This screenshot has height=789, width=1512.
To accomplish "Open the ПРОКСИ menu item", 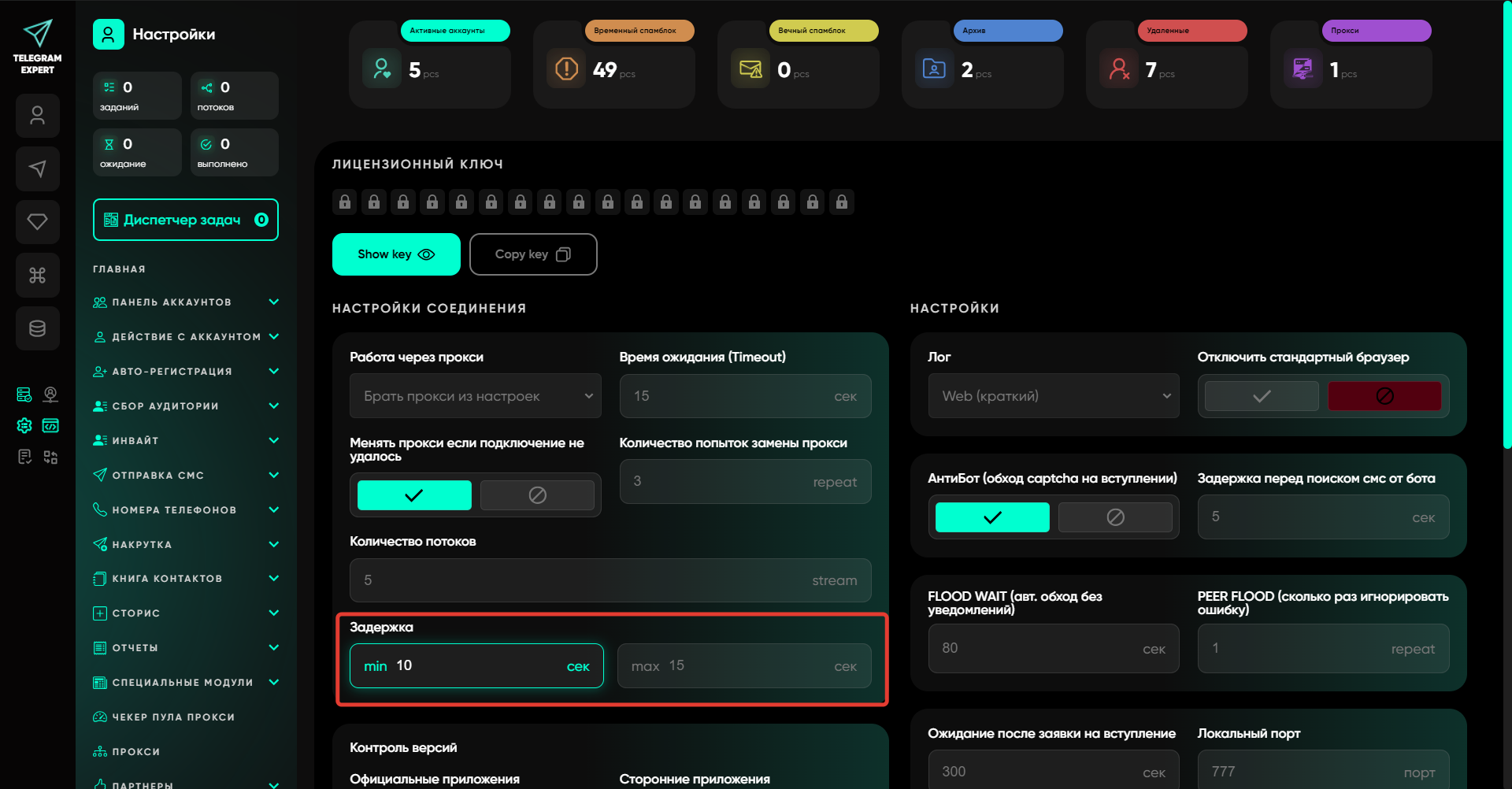I will 135,752.
